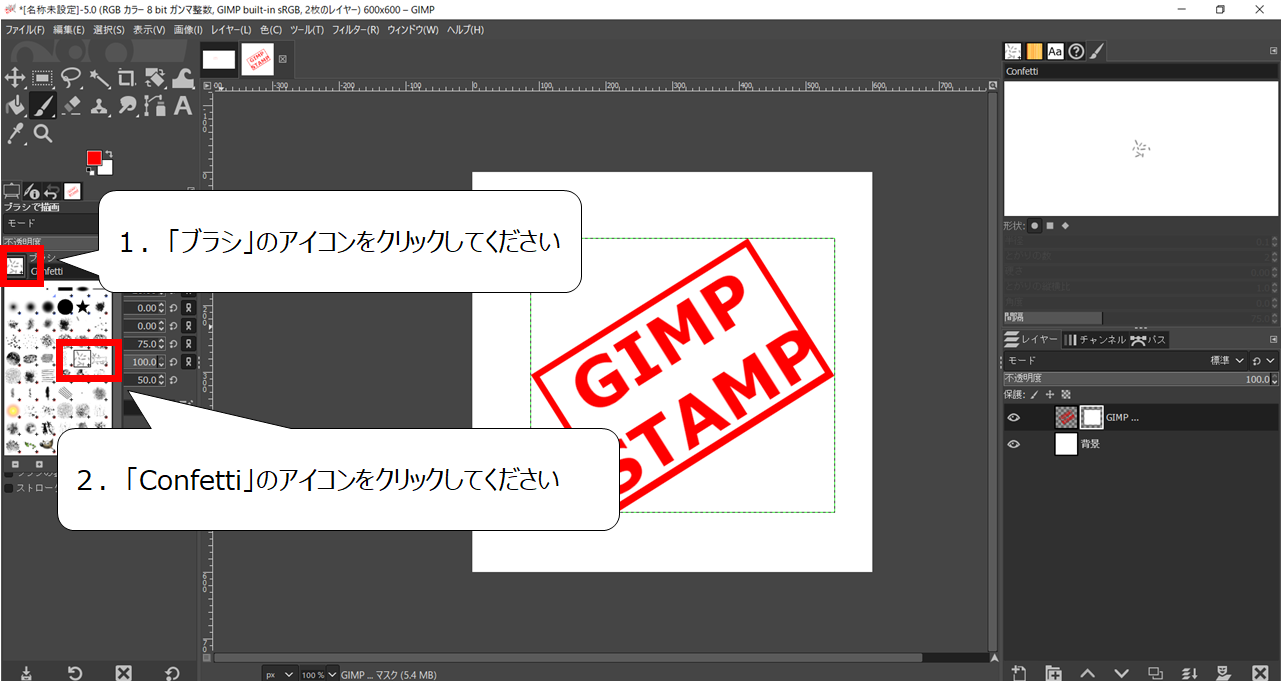Image resolution: width=1281 pixels, height=681 pixels.
Task: Click the red foreground color swatch
Action: click(x=94, y=158)
